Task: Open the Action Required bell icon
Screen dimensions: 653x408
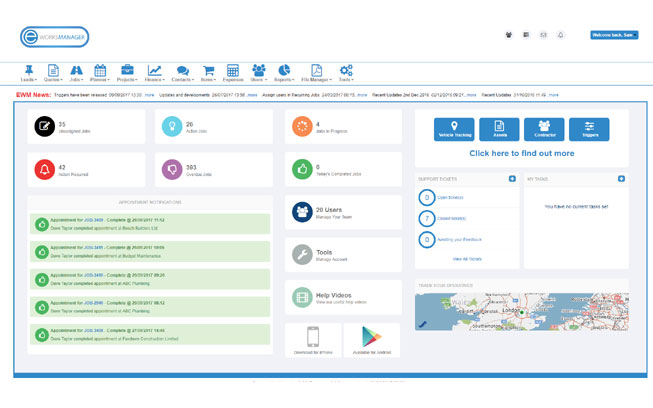Action: click(x=46, y=170)
